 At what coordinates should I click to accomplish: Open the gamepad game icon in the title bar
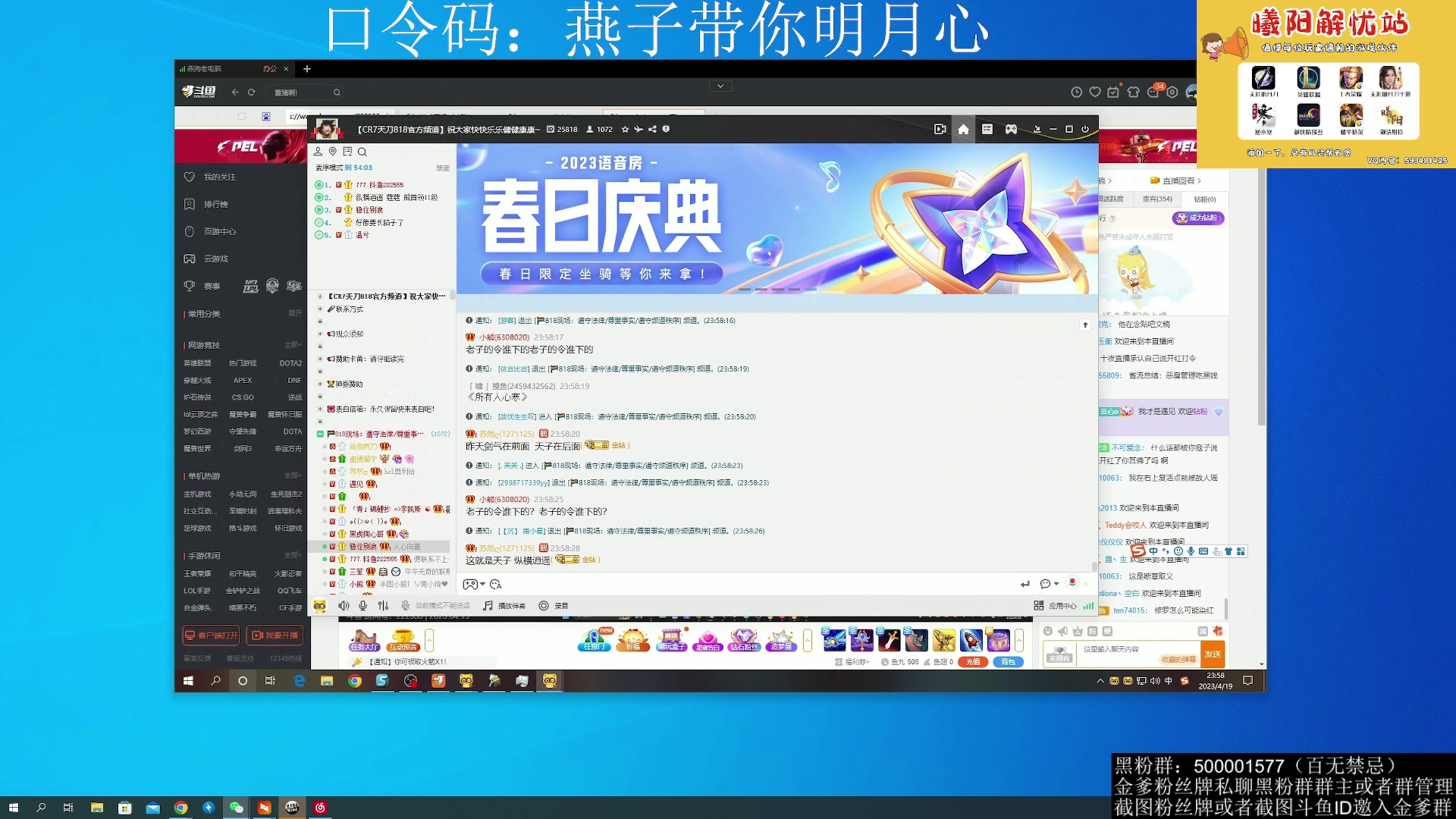1011,129
